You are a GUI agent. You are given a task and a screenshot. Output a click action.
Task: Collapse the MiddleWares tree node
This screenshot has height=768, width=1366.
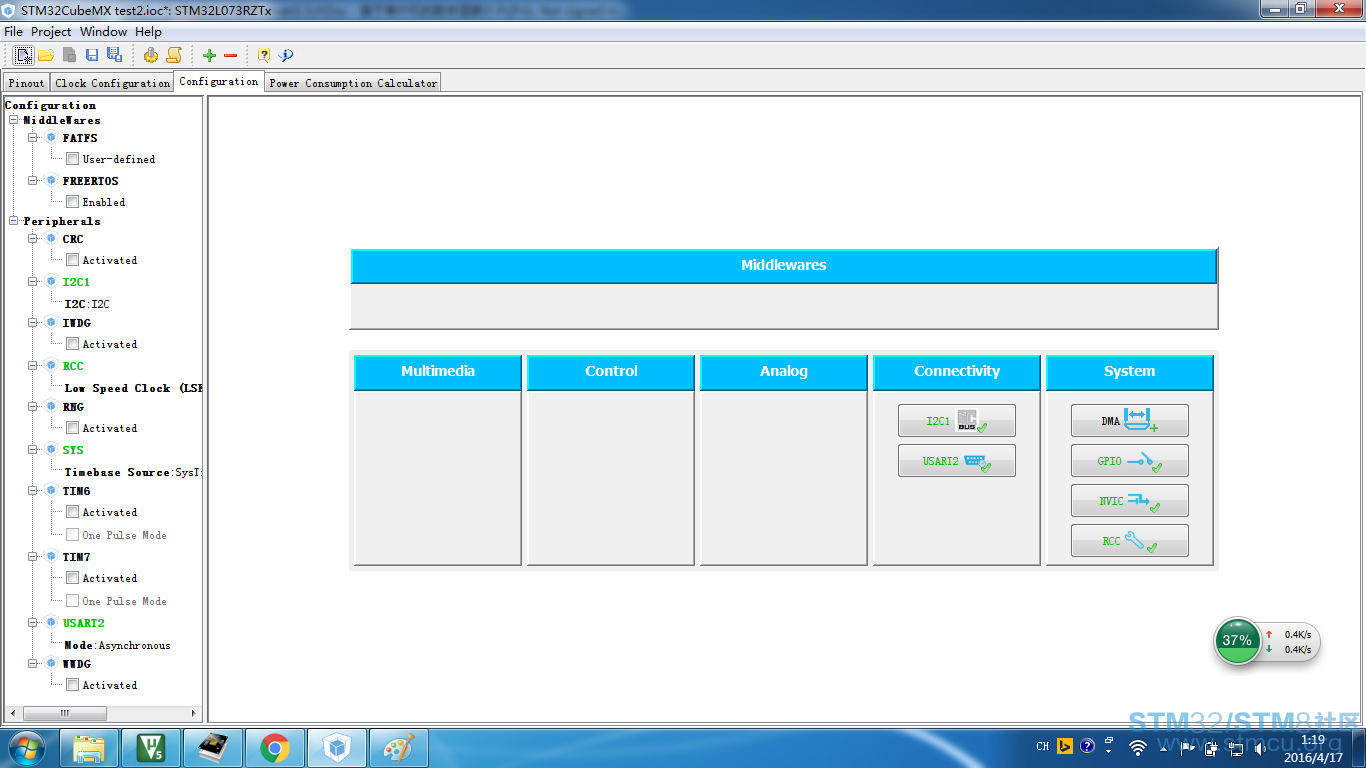point(14,120)
